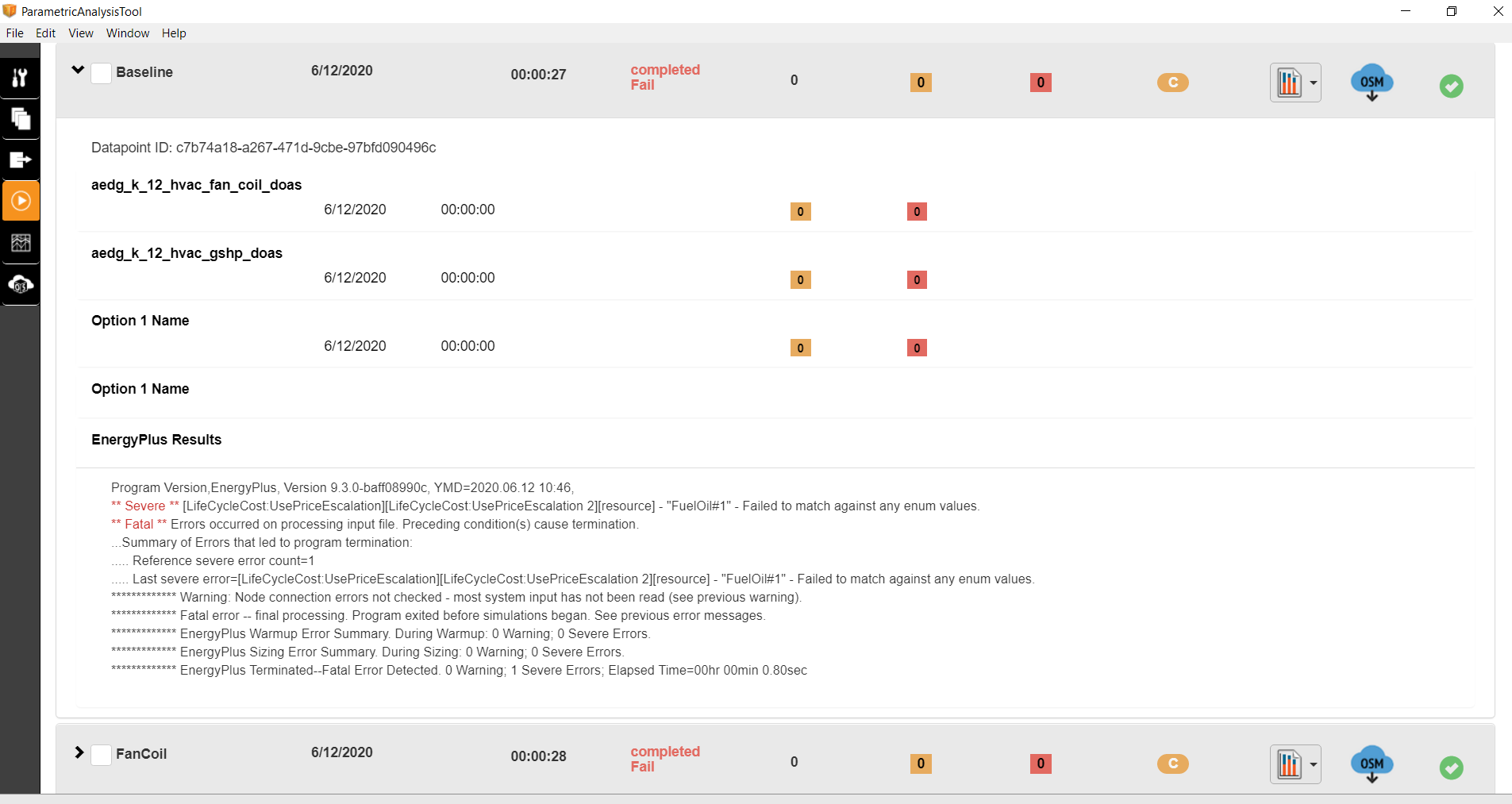The image size is (1512, 804).
Task: Open the Measures tab in the left sidebar
Action: (x=21, y=77)
